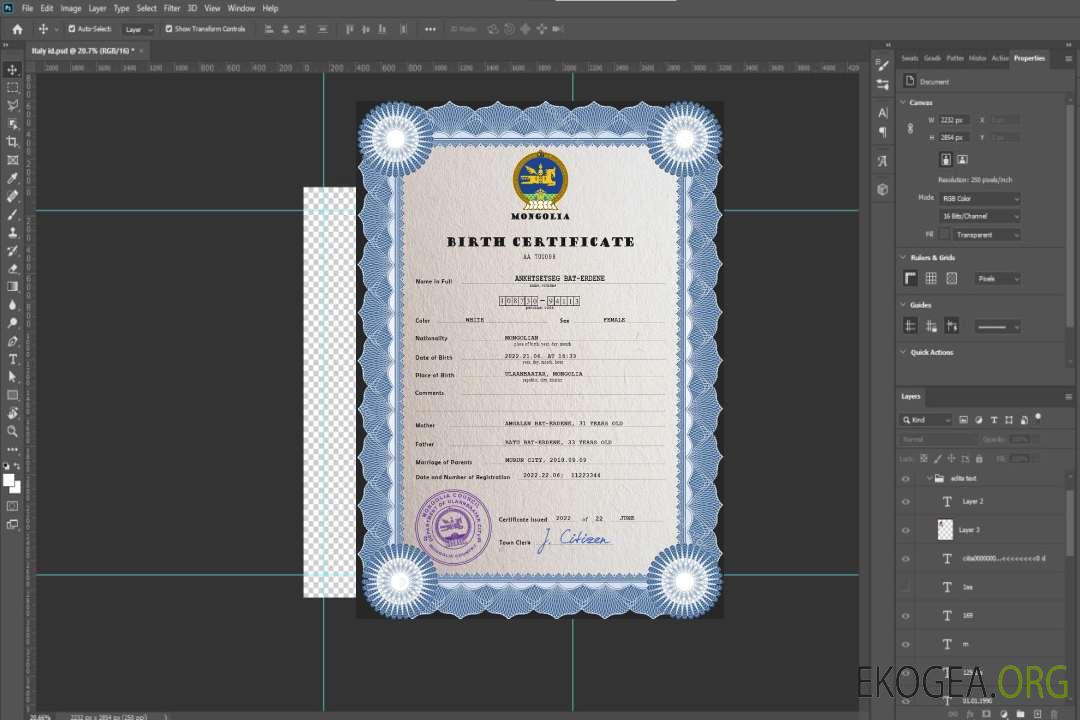Select the Move tool in the toolbox
1080x720 pixels.
[x=12, y=70]
